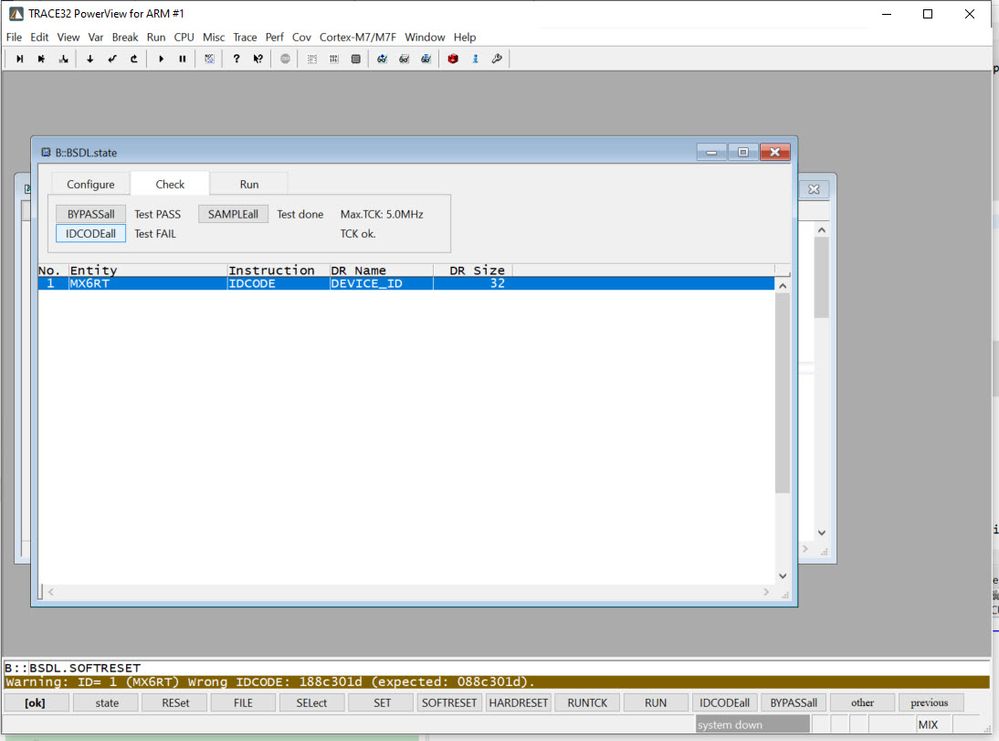Click the red cube icon
Viewport: 999px width, 741px height.
pyautogui.click(x=453, y=59)
